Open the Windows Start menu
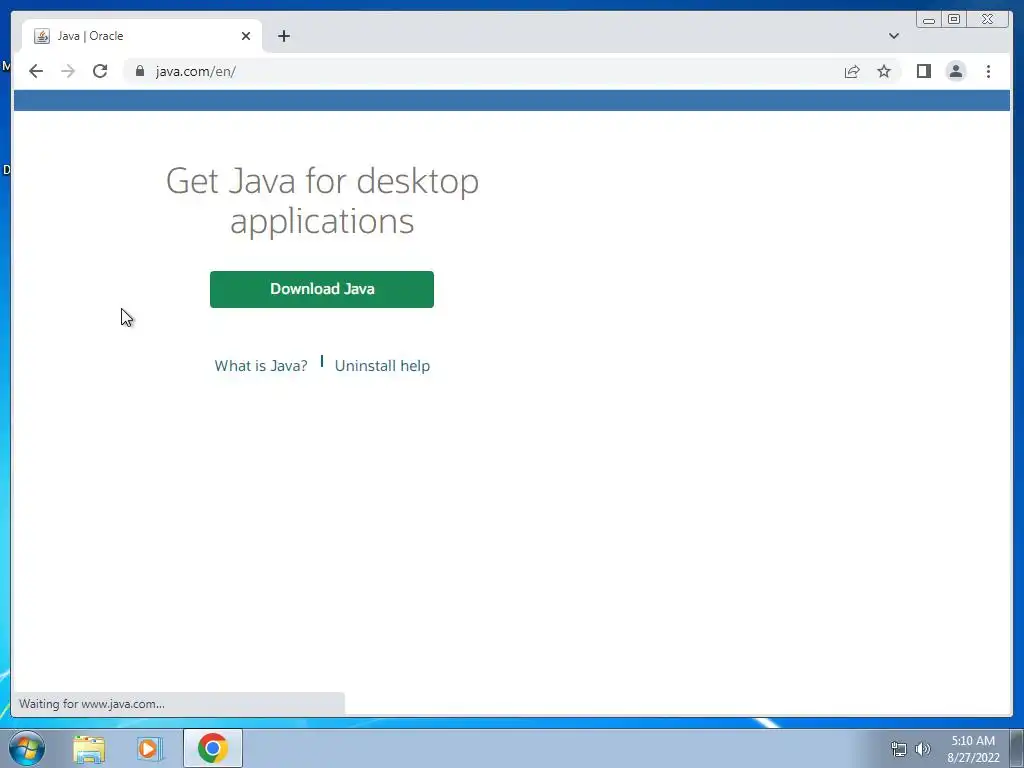Image resolution: width=1024 pixels, height=768 pixels. [x=26, y=748]
